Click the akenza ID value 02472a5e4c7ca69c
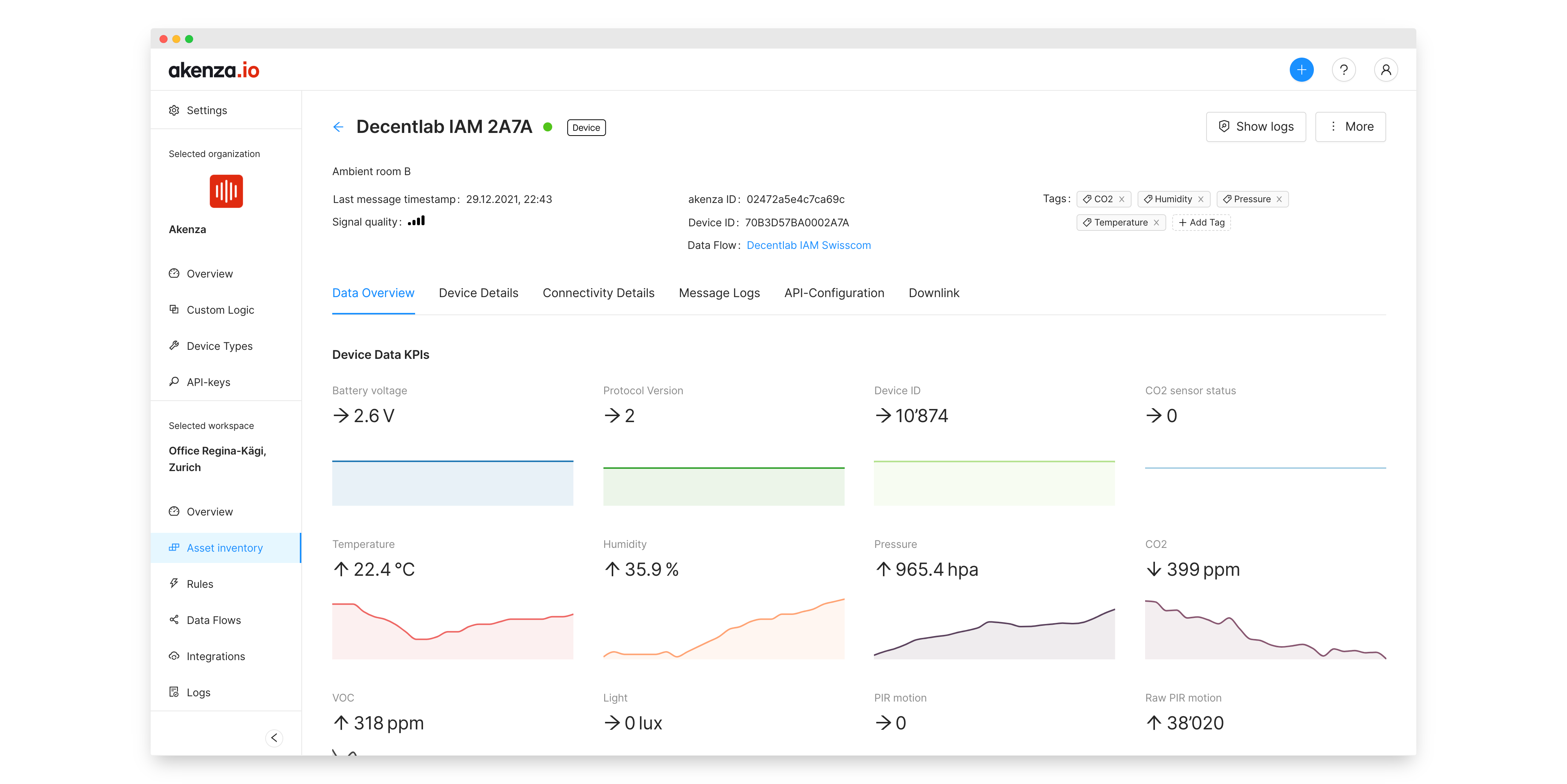 [795, 200]
